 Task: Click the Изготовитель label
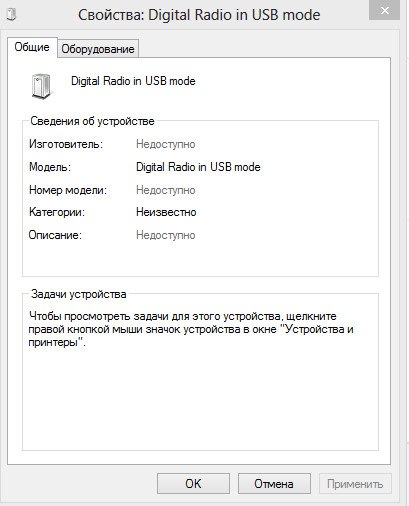tap(66, 144)
